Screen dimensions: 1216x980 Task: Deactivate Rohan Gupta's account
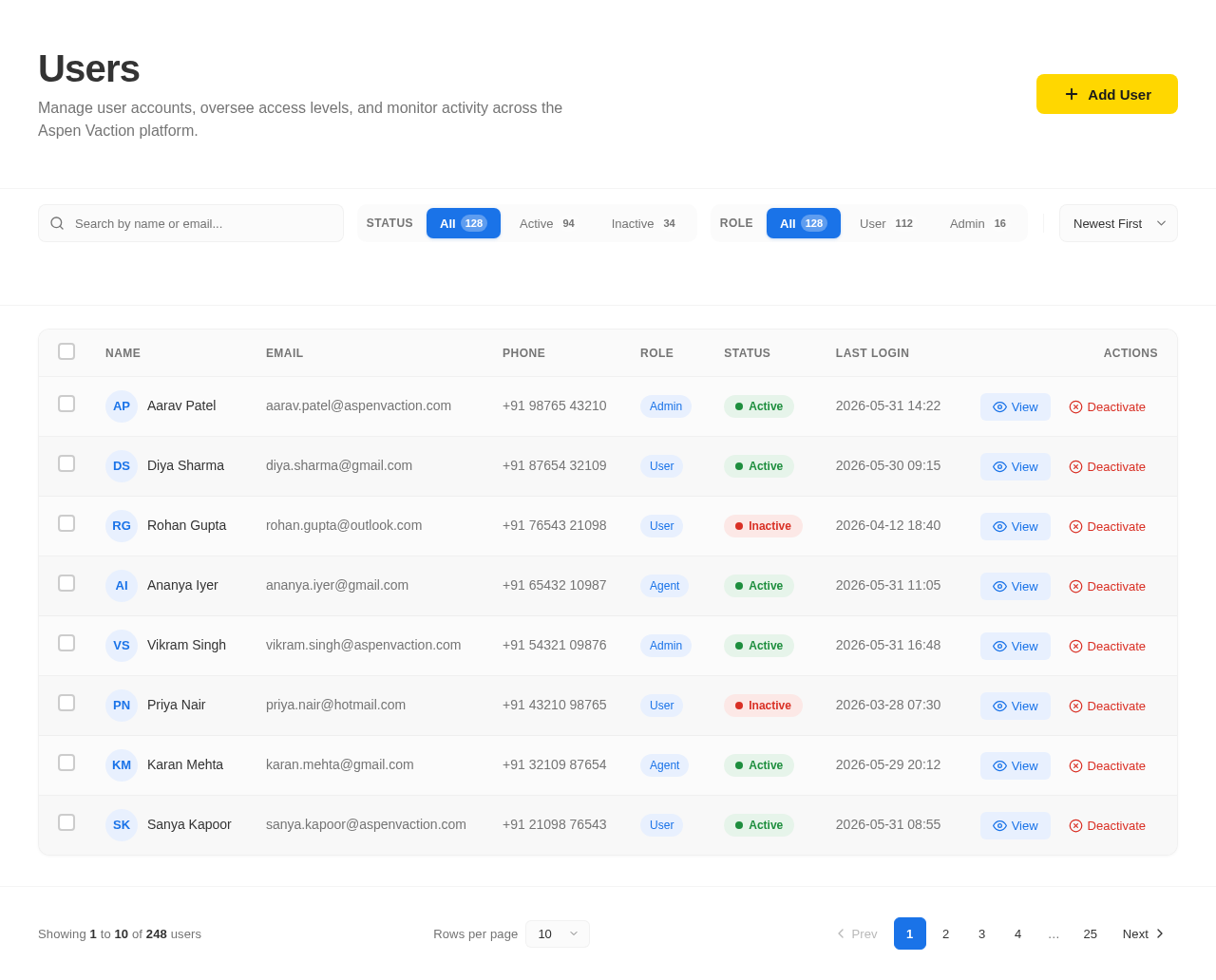(1108, 526)
